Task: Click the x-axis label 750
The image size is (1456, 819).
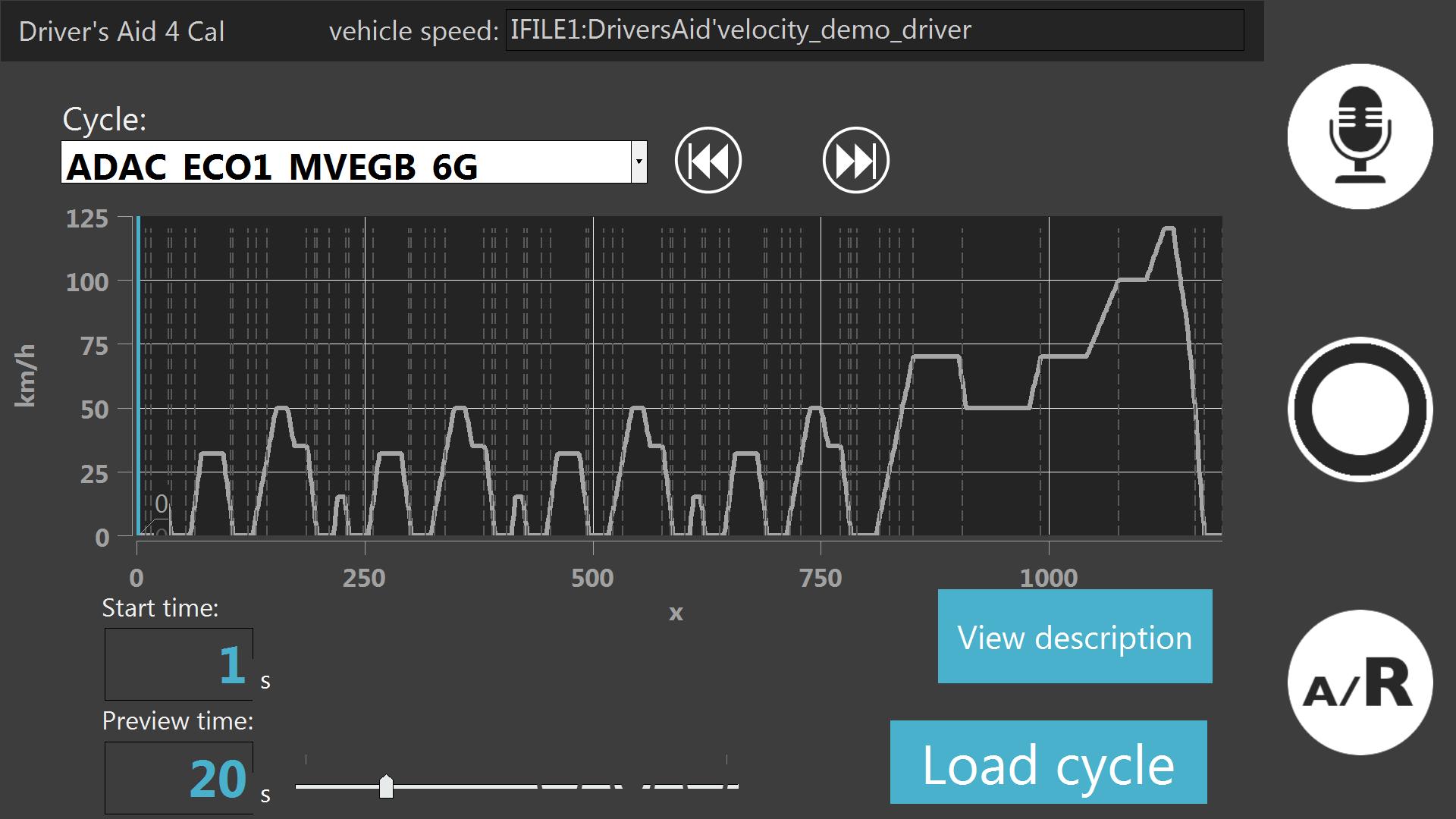Action: pos(821,579)
